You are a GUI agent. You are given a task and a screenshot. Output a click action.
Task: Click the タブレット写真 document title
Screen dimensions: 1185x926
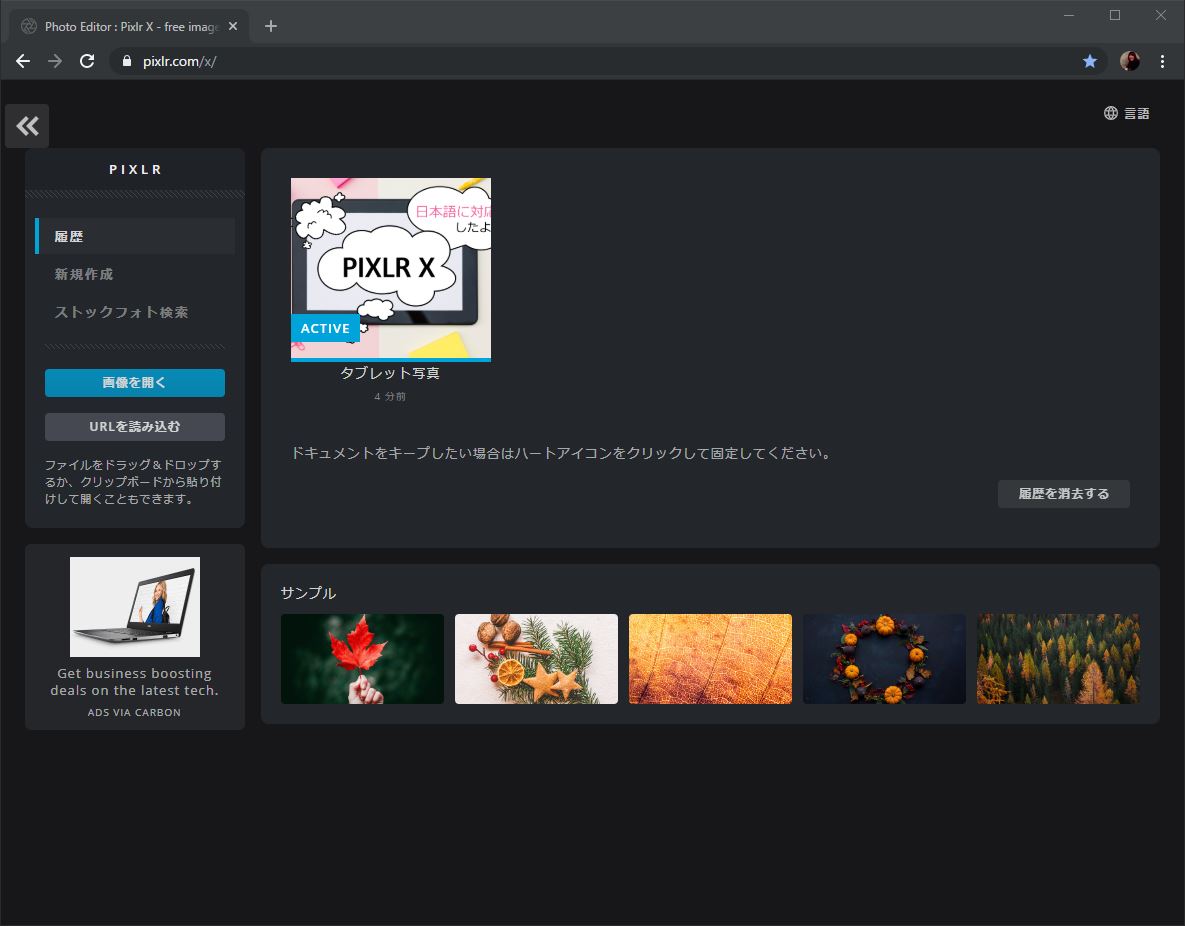click(390, 373)
